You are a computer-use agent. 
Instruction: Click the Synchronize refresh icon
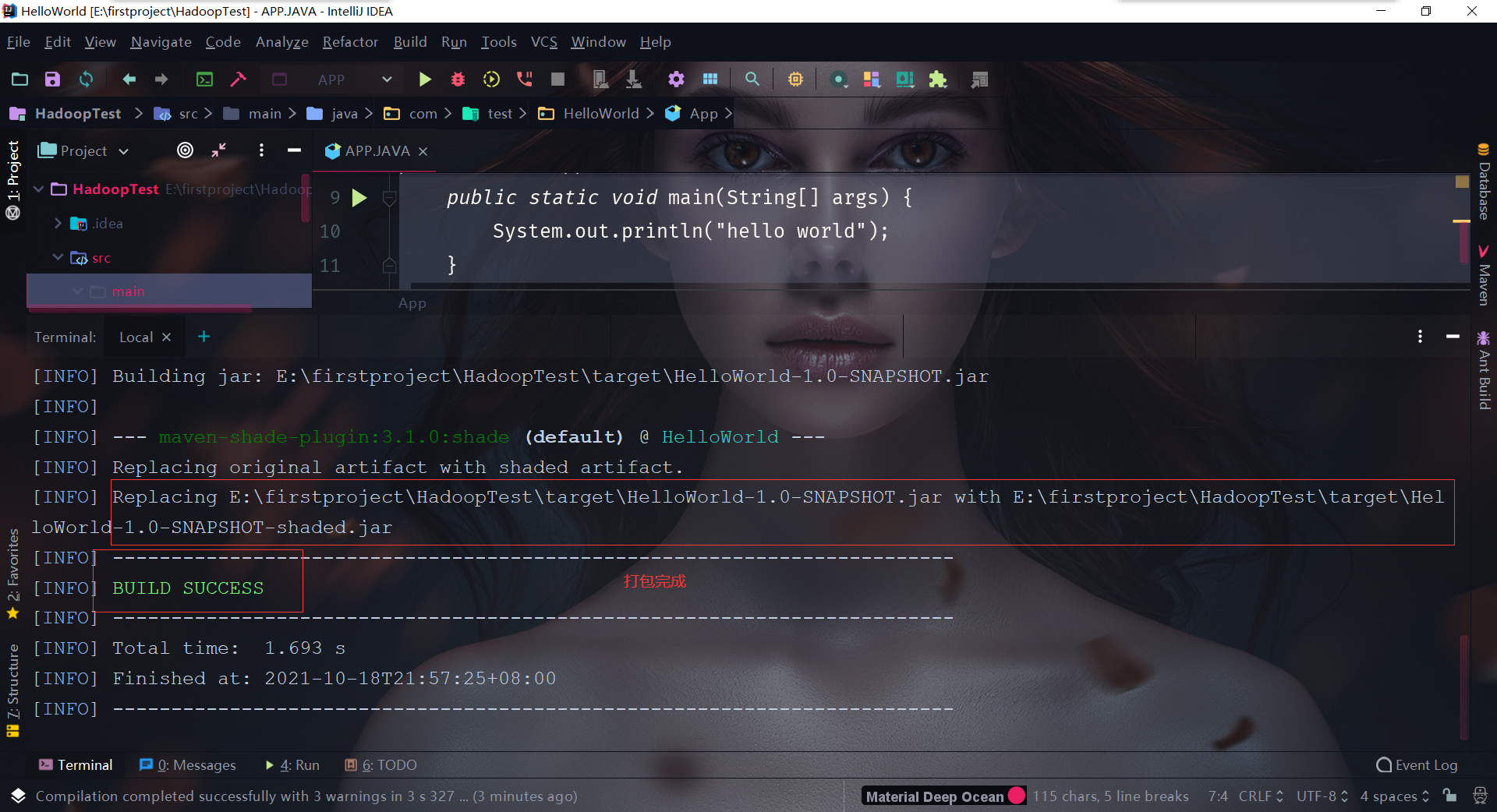(x=86, y=79)
